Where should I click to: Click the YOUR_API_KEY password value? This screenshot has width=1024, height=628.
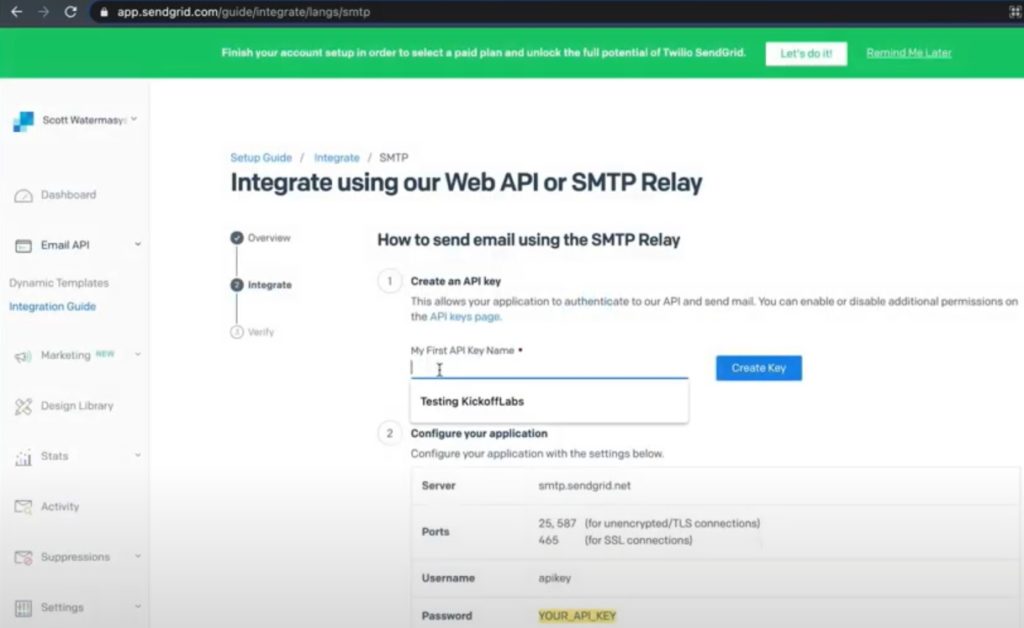click(577, 616)
